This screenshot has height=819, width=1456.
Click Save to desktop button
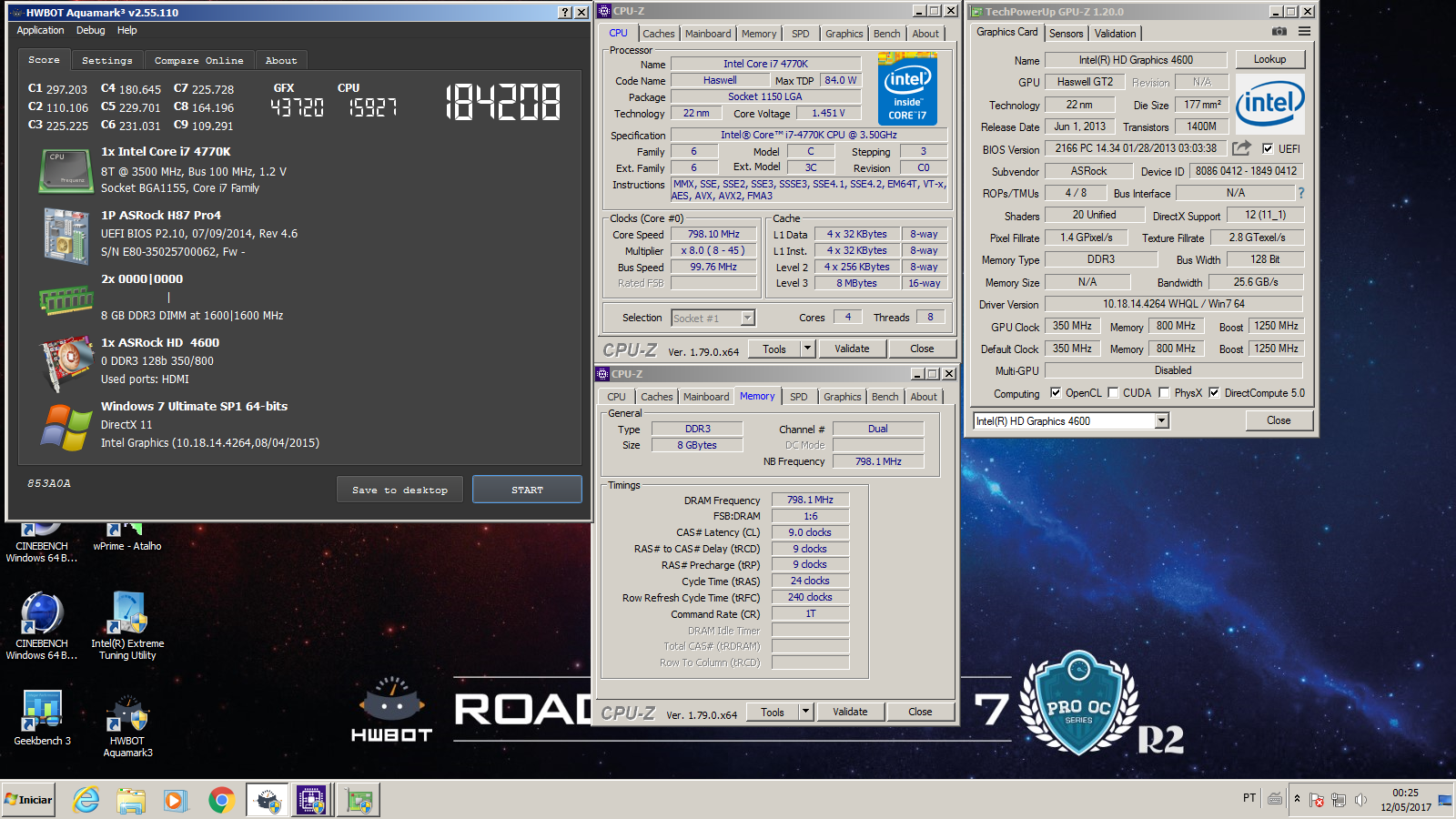click(399, 490)
